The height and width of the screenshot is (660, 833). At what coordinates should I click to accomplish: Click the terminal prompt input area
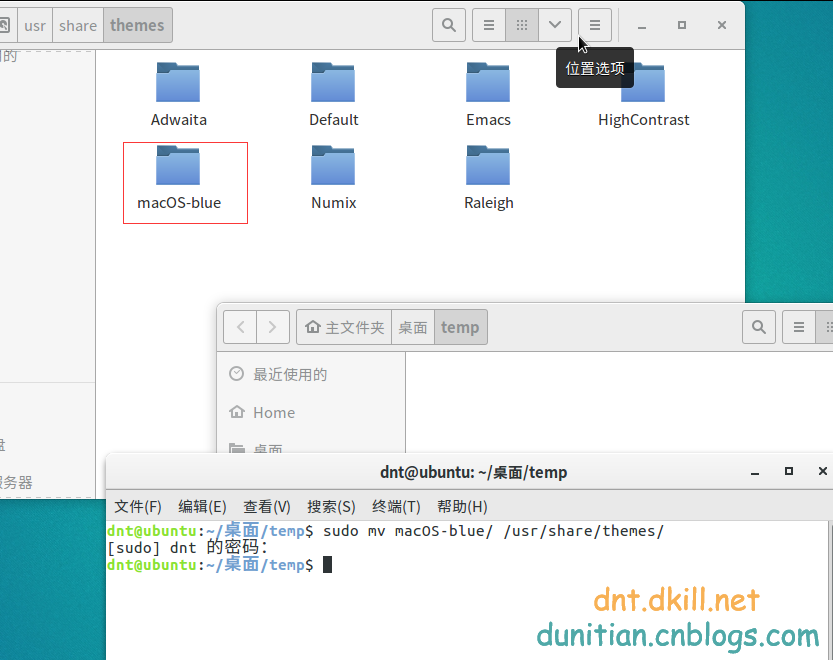point(327,565)
